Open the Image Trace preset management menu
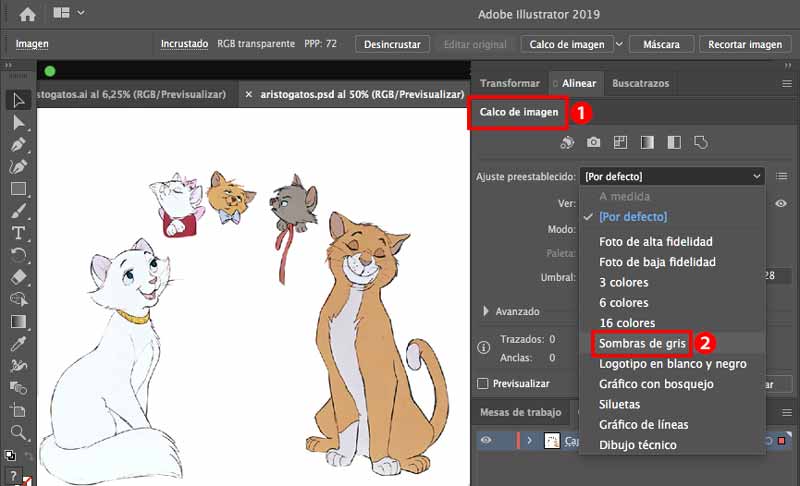Screen dimensions: 800x486 pos(782,176)
